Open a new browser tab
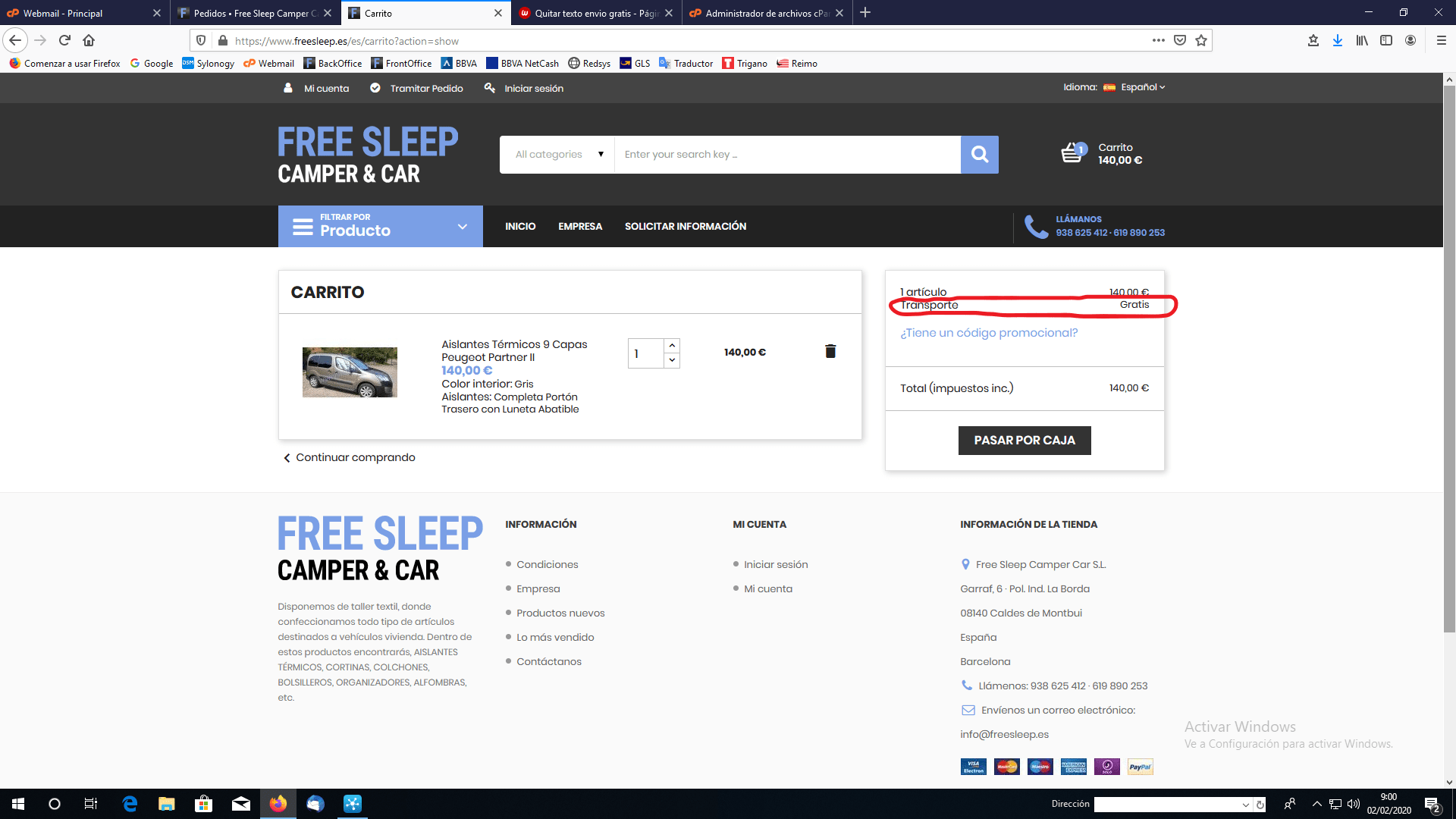The width and height of the screenshot is (1456, 819). (865, 12)
